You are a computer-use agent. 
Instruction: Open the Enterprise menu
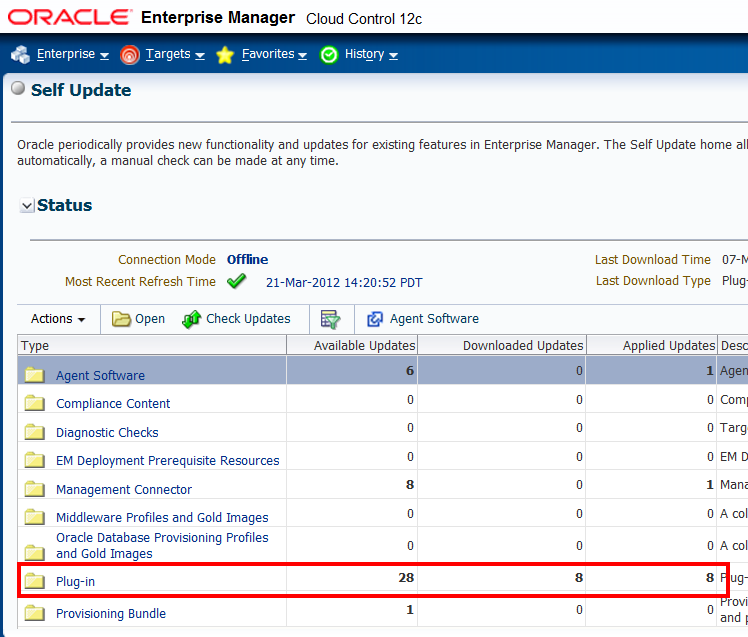coord(73,54)
